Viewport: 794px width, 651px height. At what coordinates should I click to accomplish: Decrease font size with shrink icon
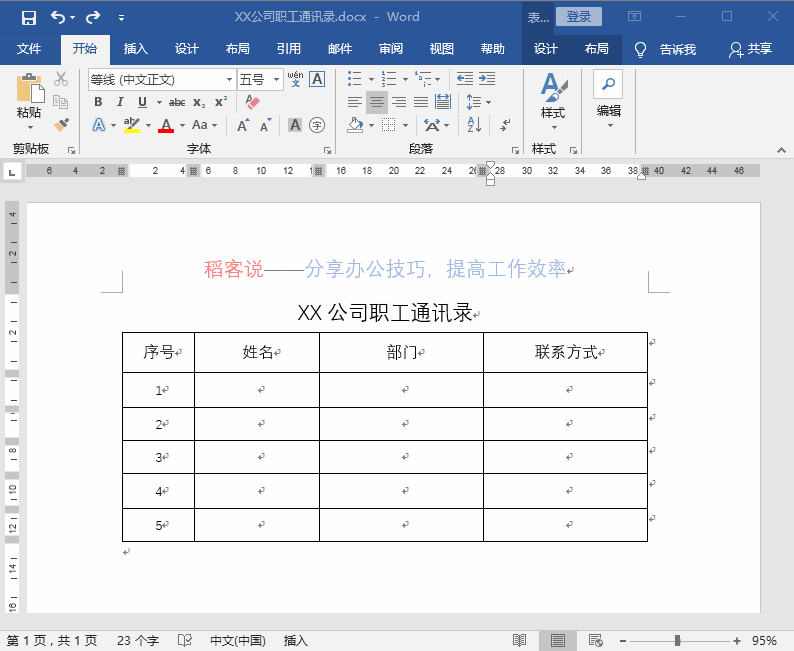[265, 125]
